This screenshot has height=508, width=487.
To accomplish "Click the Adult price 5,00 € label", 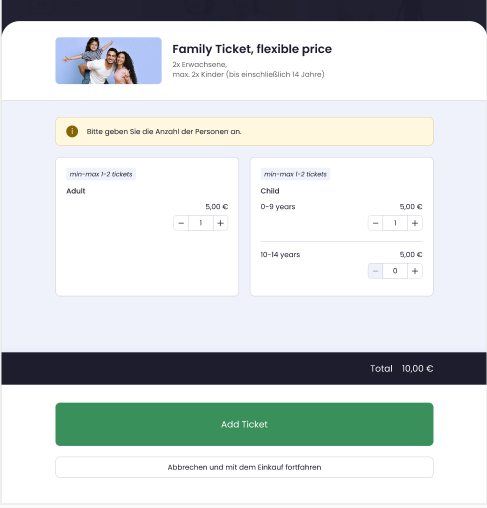I will [217, 207].
